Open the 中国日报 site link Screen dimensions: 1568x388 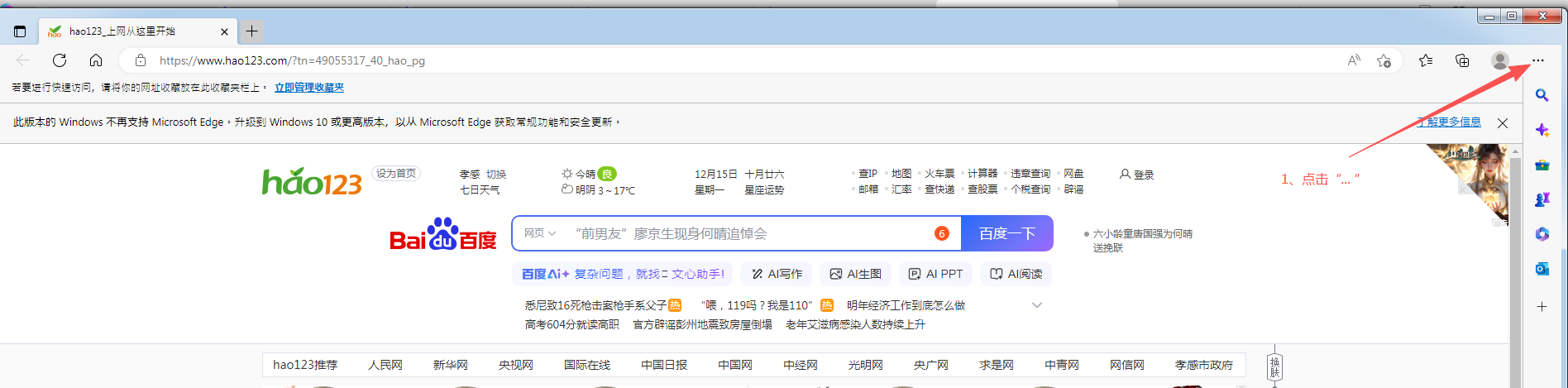click(x=664, y=365)
